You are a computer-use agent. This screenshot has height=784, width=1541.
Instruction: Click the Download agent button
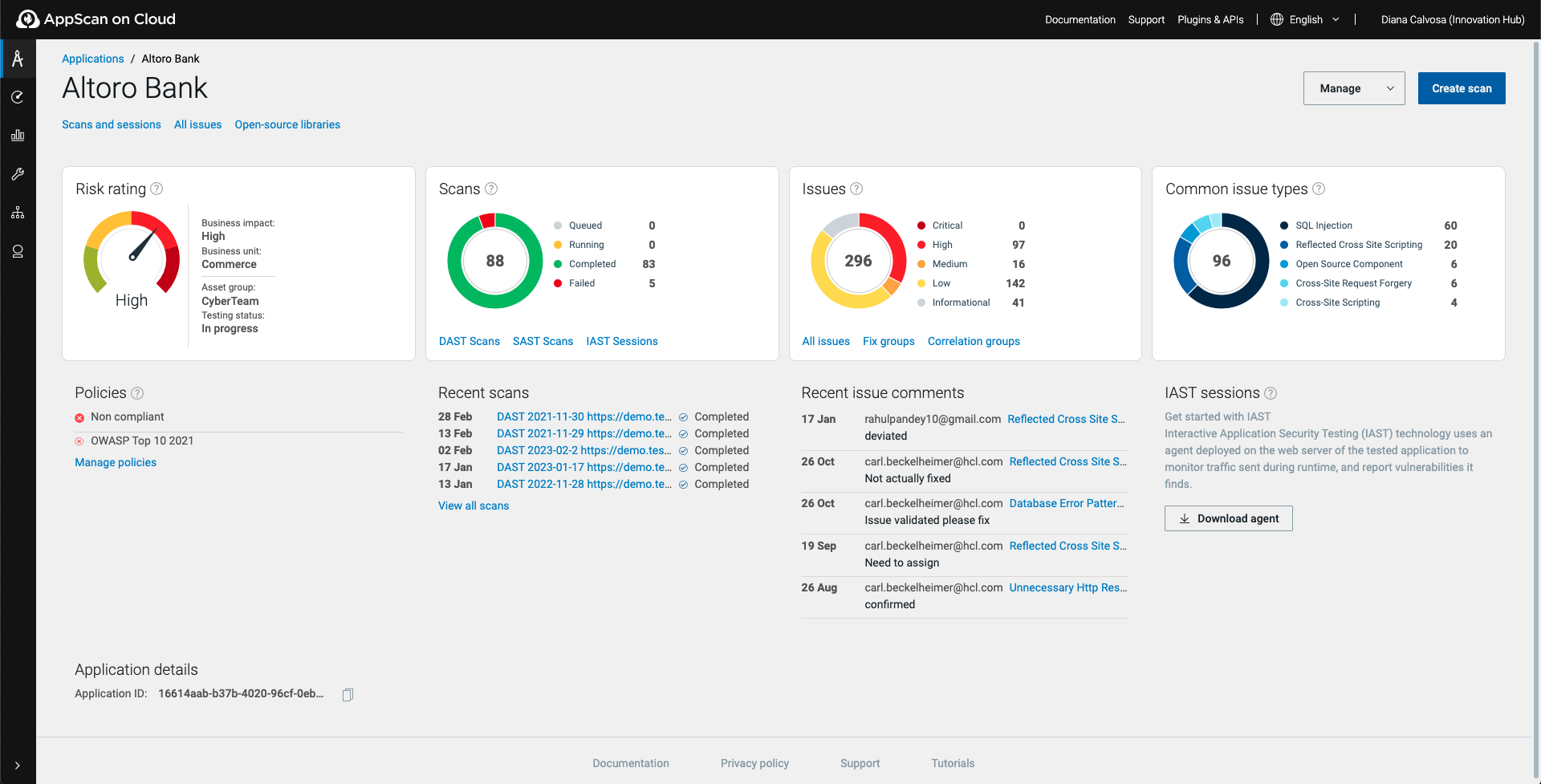[x=1228, y=518]
